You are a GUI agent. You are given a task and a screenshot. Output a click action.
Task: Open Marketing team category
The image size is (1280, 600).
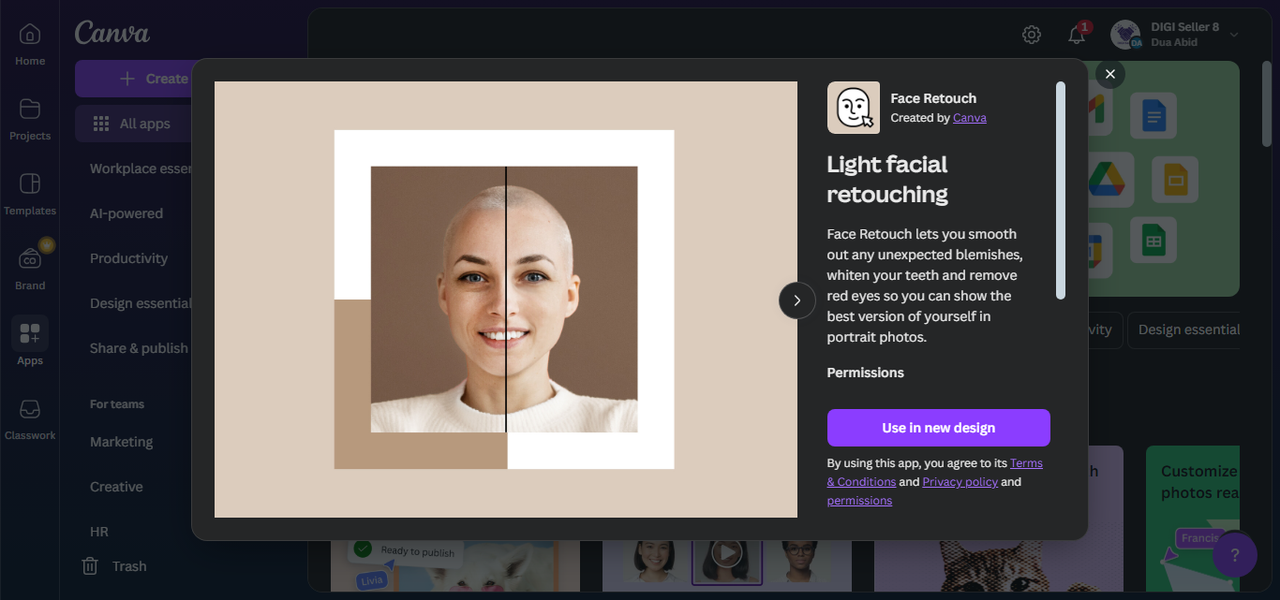[x=121, y=442]
